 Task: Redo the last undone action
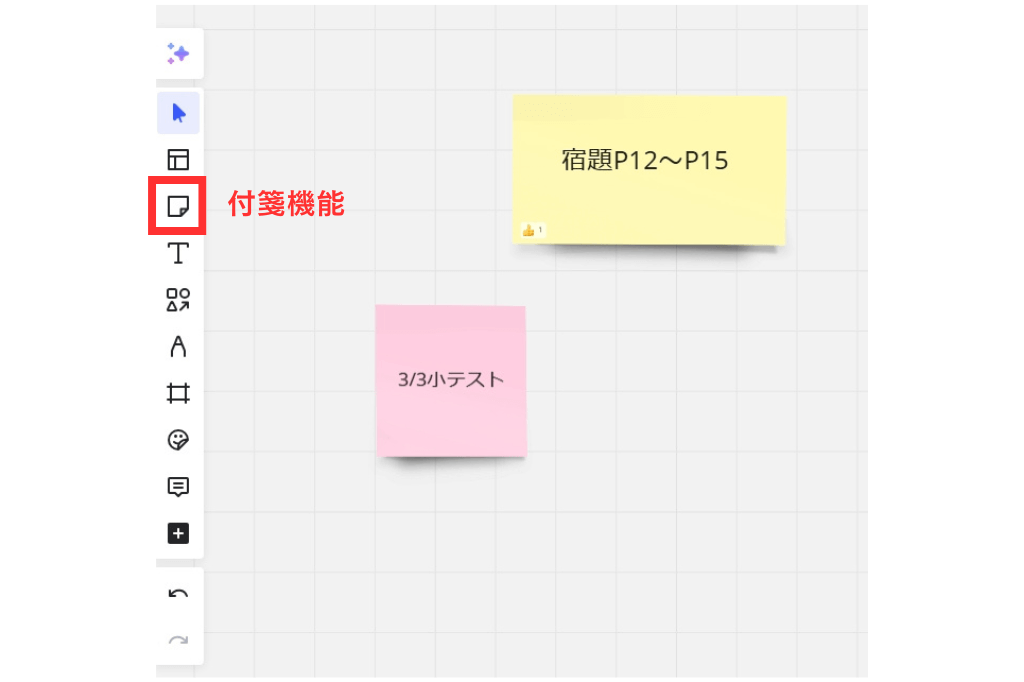click(x=178, y=641)
